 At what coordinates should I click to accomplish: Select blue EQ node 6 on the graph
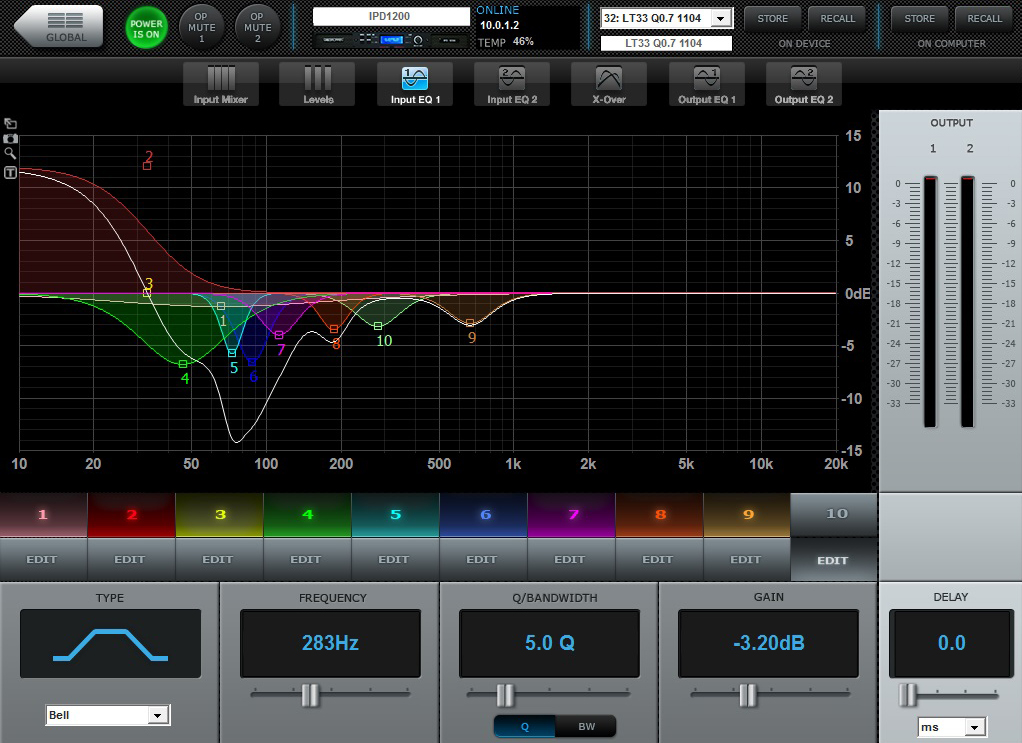click(252, 362)
